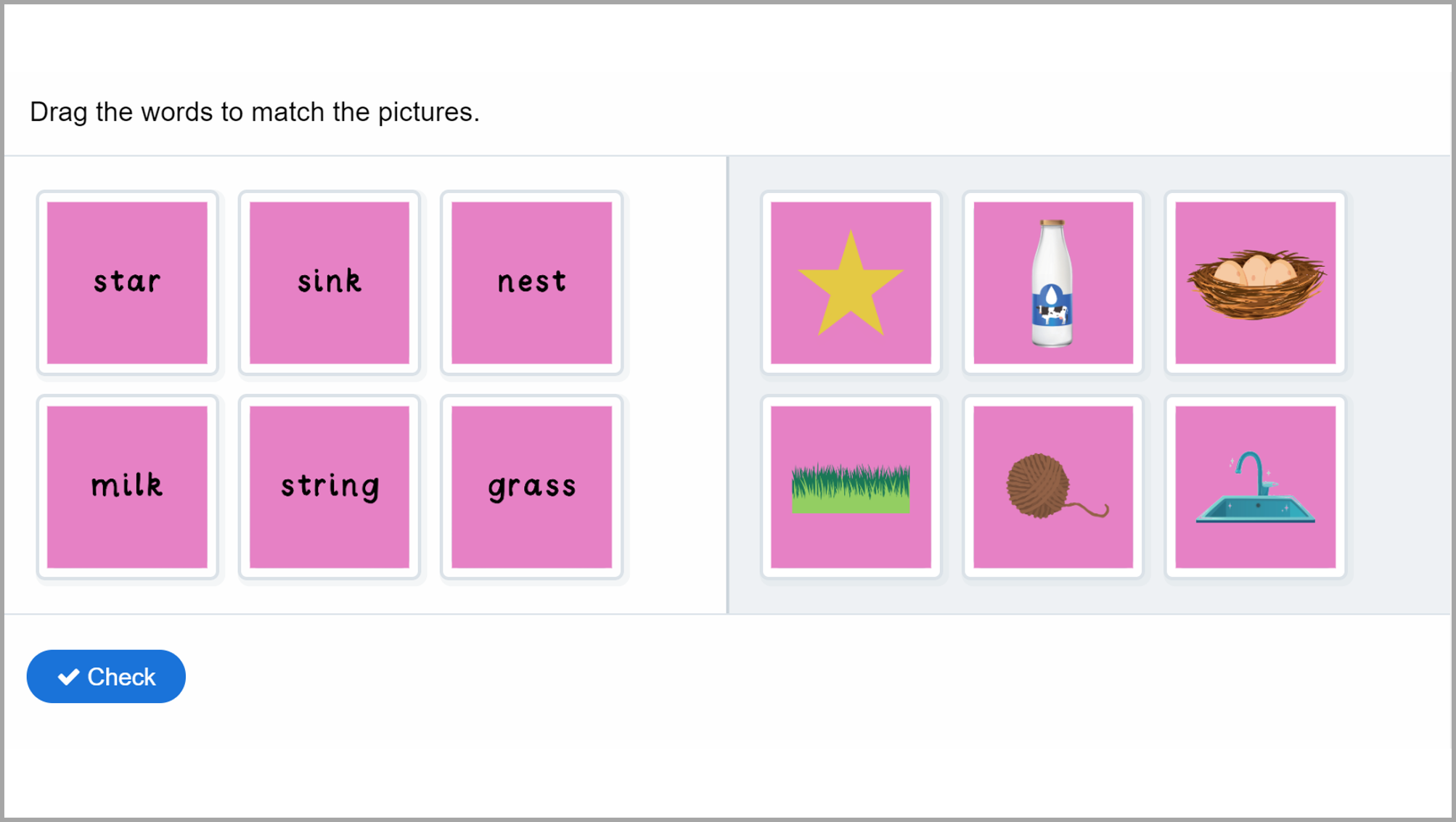Select the blue sink picture tile
The height and width of the screenshot is (822, 1456).
(1253, 485)
